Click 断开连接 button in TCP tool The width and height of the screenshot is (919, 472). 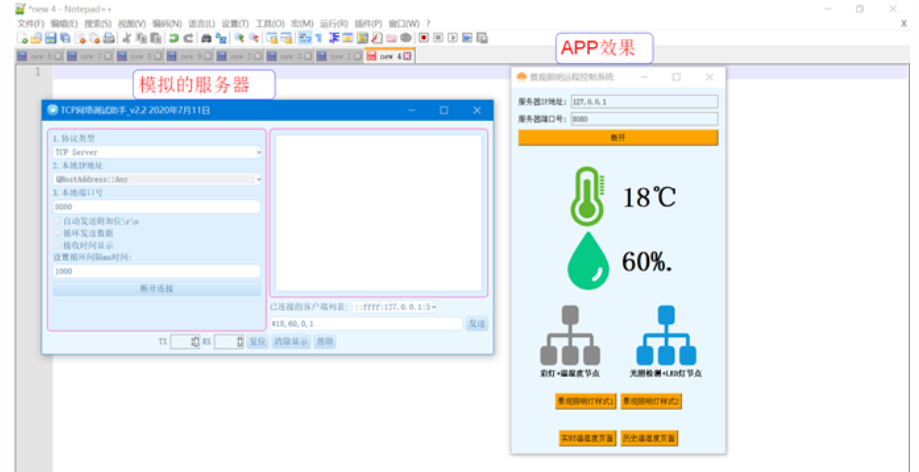[x=156, y=288]
